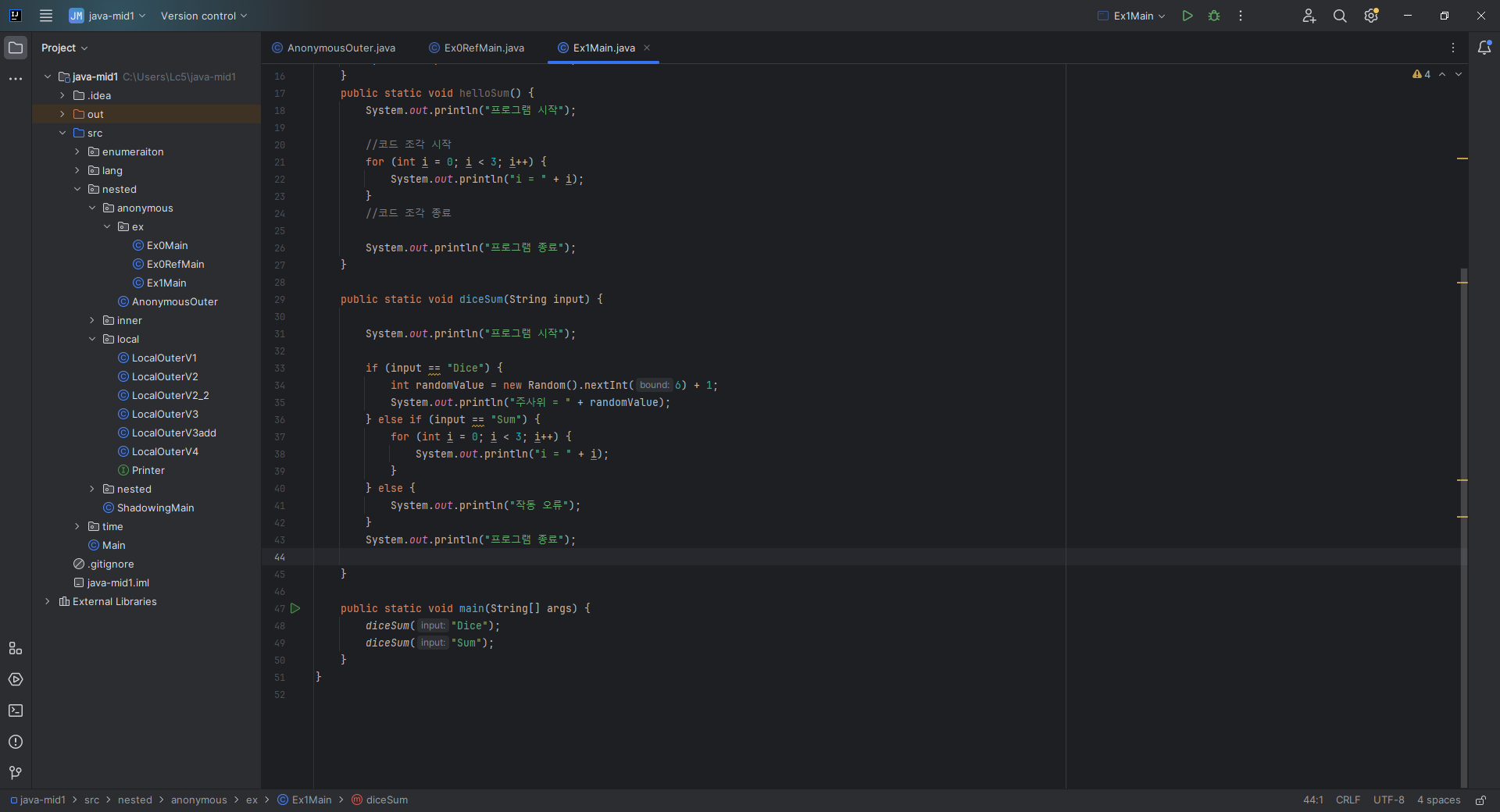Open the Notifications bell
This screenshot has width=1500, height=812.
click(1484, 48)
